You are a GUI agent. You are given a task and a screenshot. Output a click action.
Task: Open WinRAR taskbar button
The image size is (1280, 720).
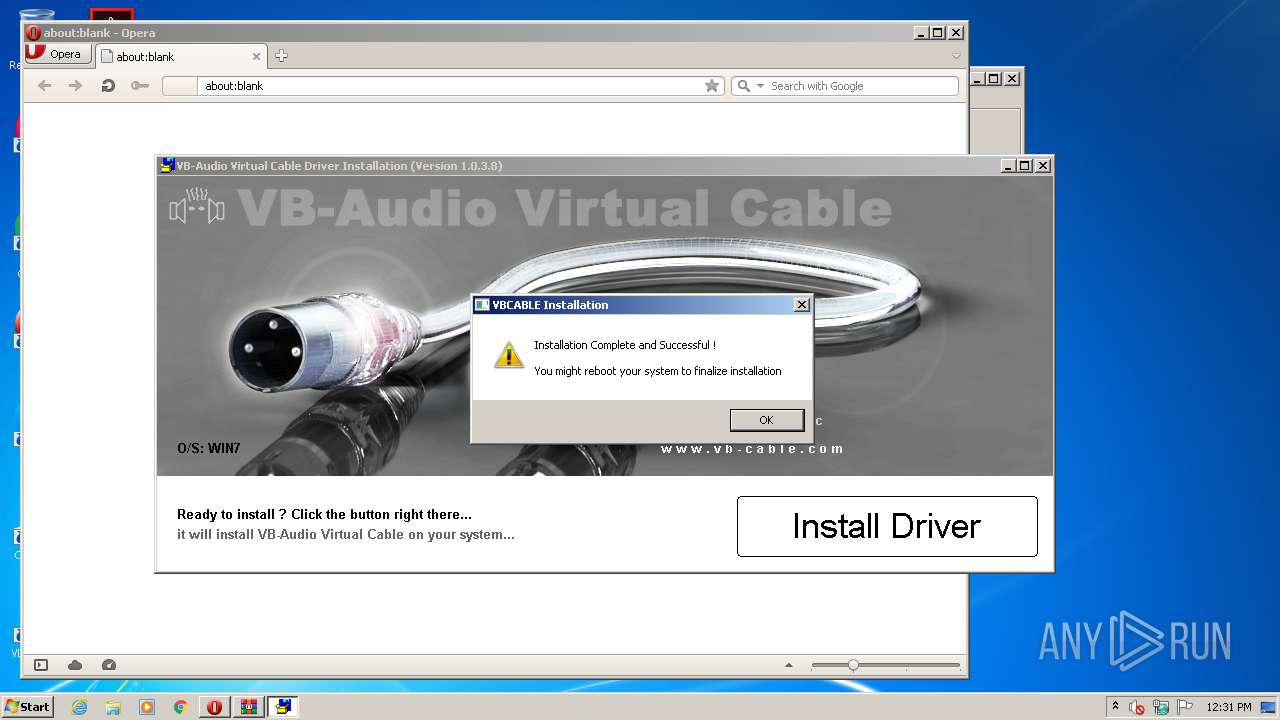pyautogui.click(x=249, y=707)
